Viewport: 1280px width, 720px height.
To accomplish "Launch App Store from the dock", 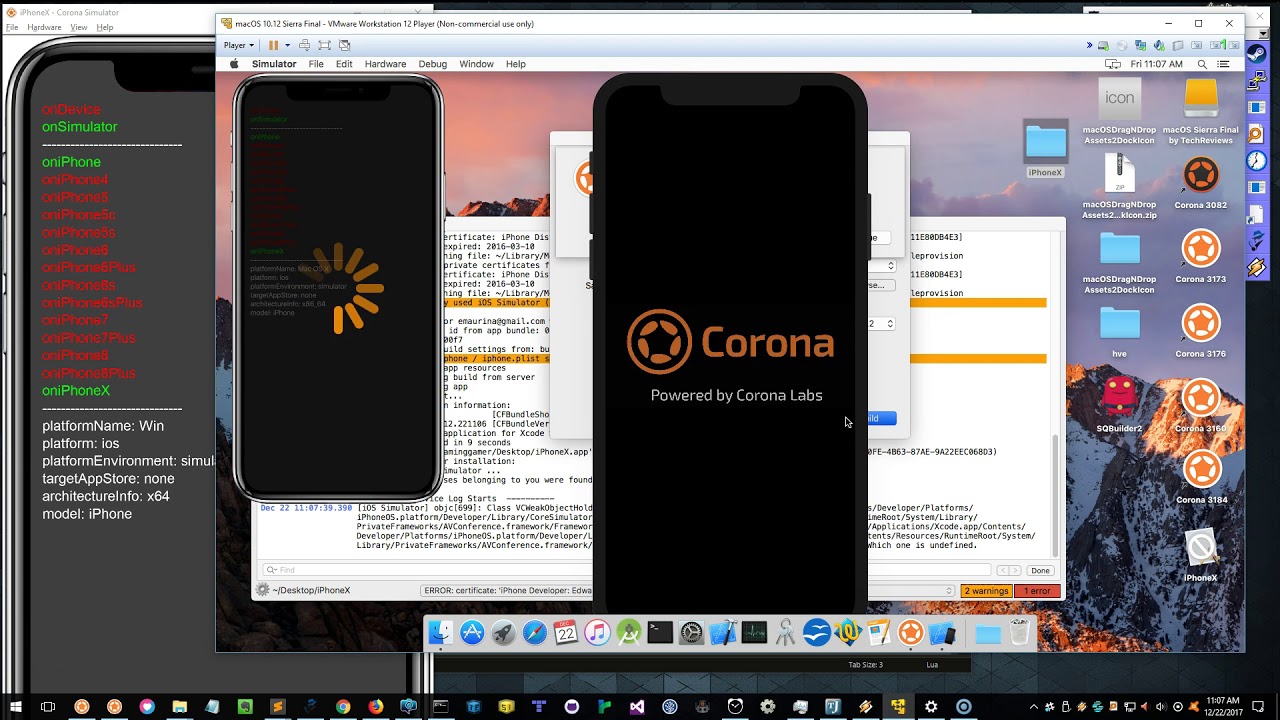I will 472,632.
